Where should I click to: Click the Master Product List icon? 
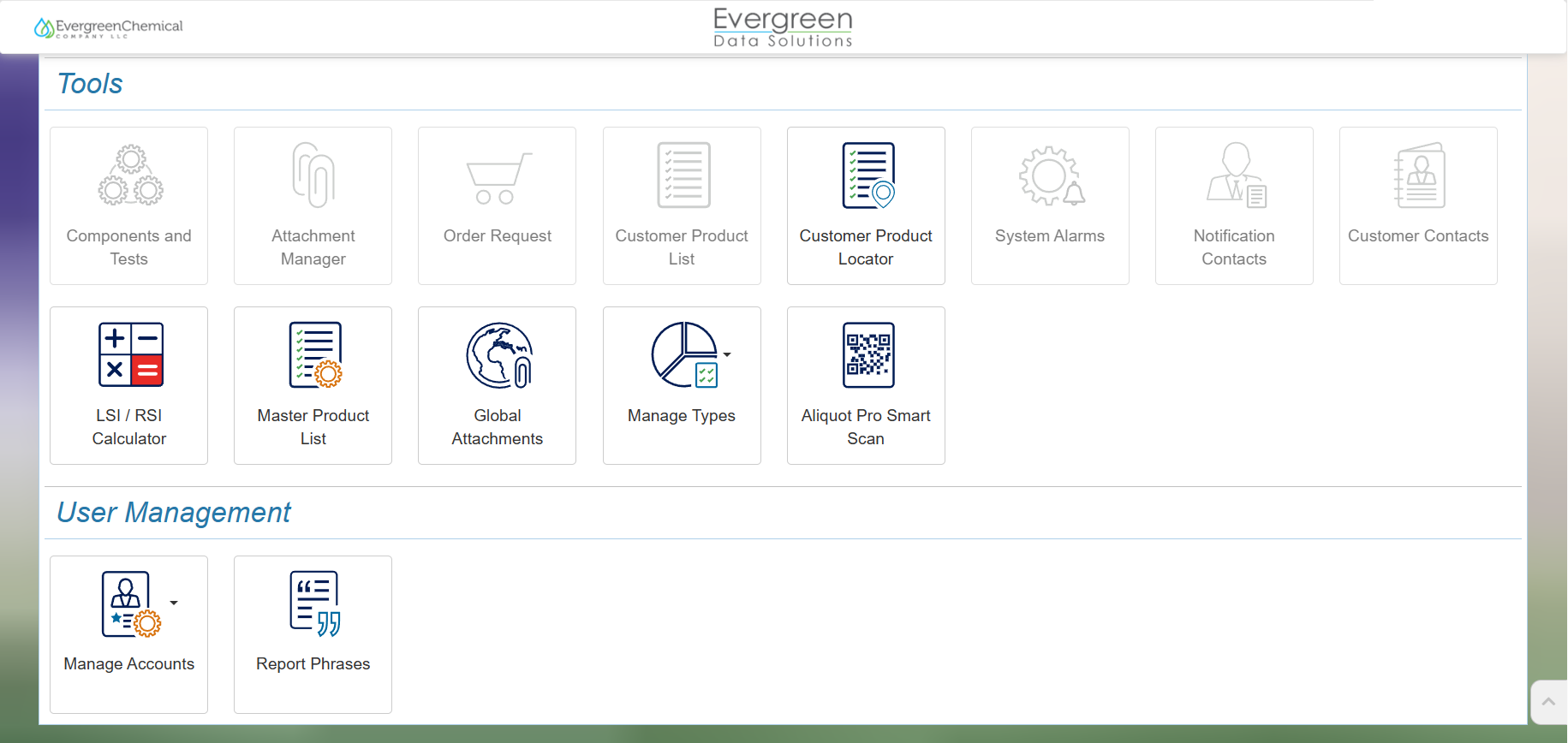pyautogui.click(x=315, y=354)
